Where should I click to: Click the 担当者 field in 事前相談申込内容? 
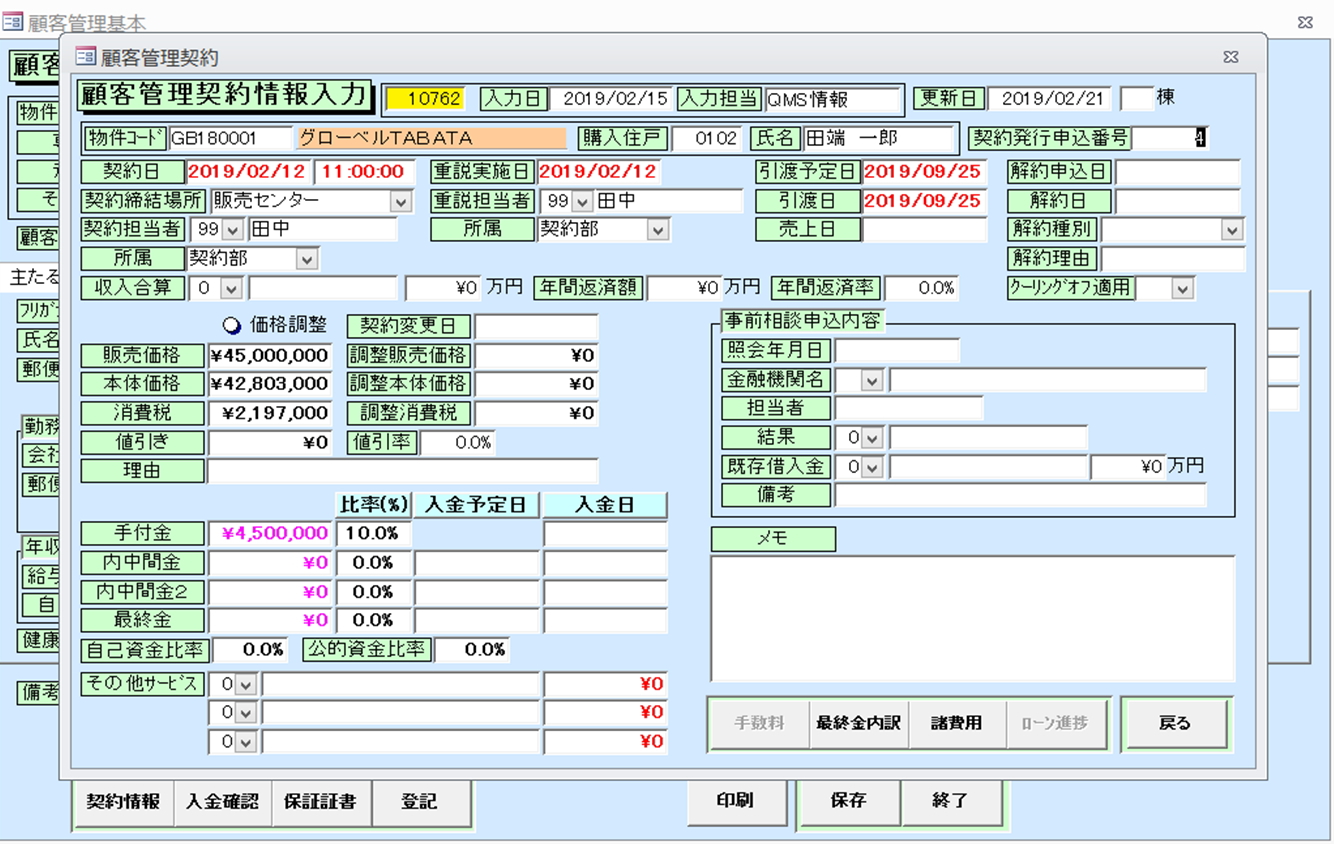coord(909,409)
